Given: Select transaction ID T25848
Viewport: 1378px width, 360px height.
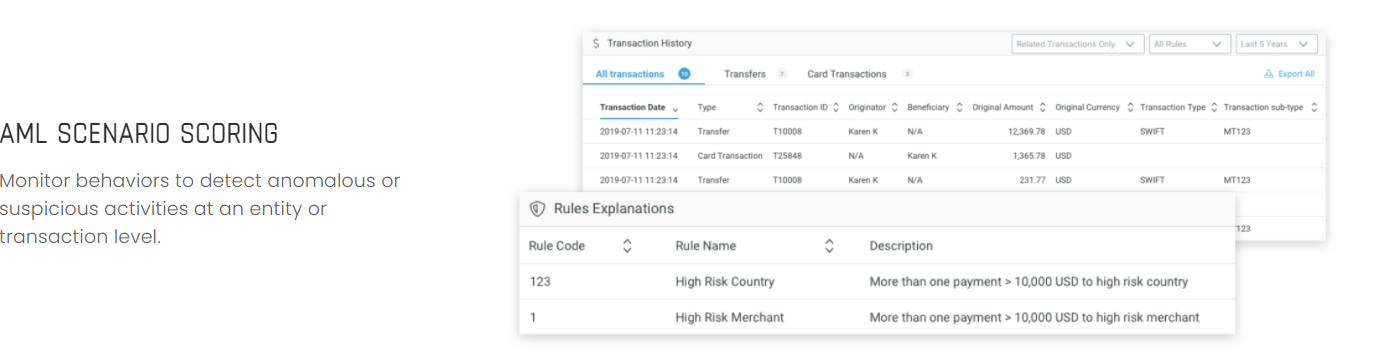Looking at the screenshot, I should point(788,156).
